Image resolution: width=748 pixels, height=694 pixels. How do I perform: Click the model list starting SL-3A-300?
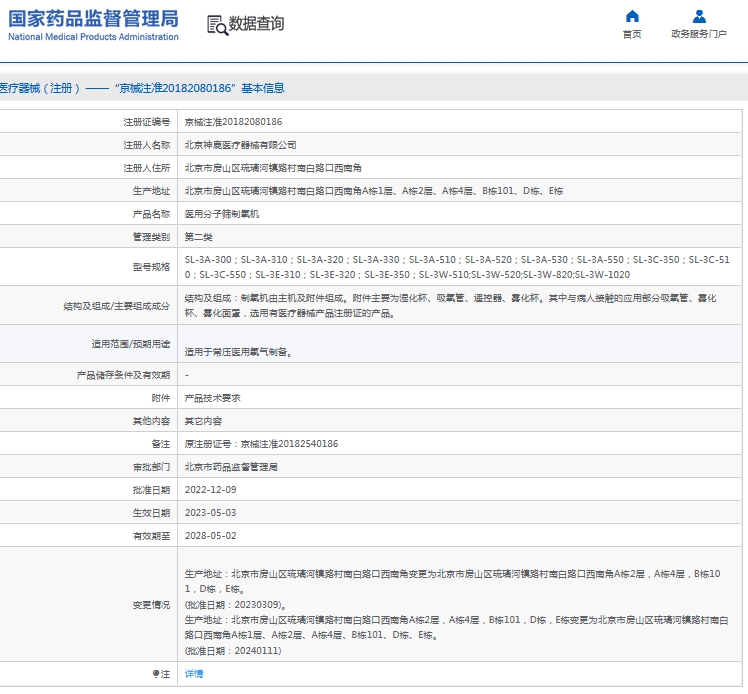click(457, 267)
